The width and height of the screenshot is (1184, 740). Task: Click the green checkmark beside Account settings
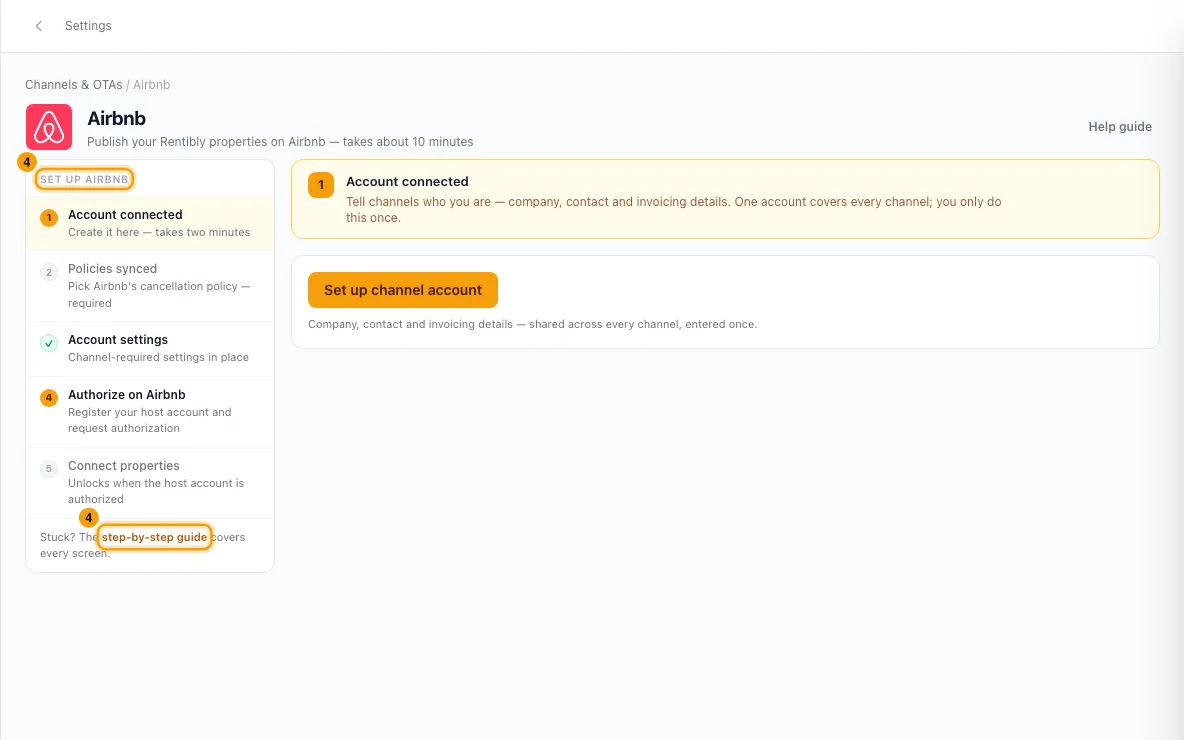coord(49,343)
